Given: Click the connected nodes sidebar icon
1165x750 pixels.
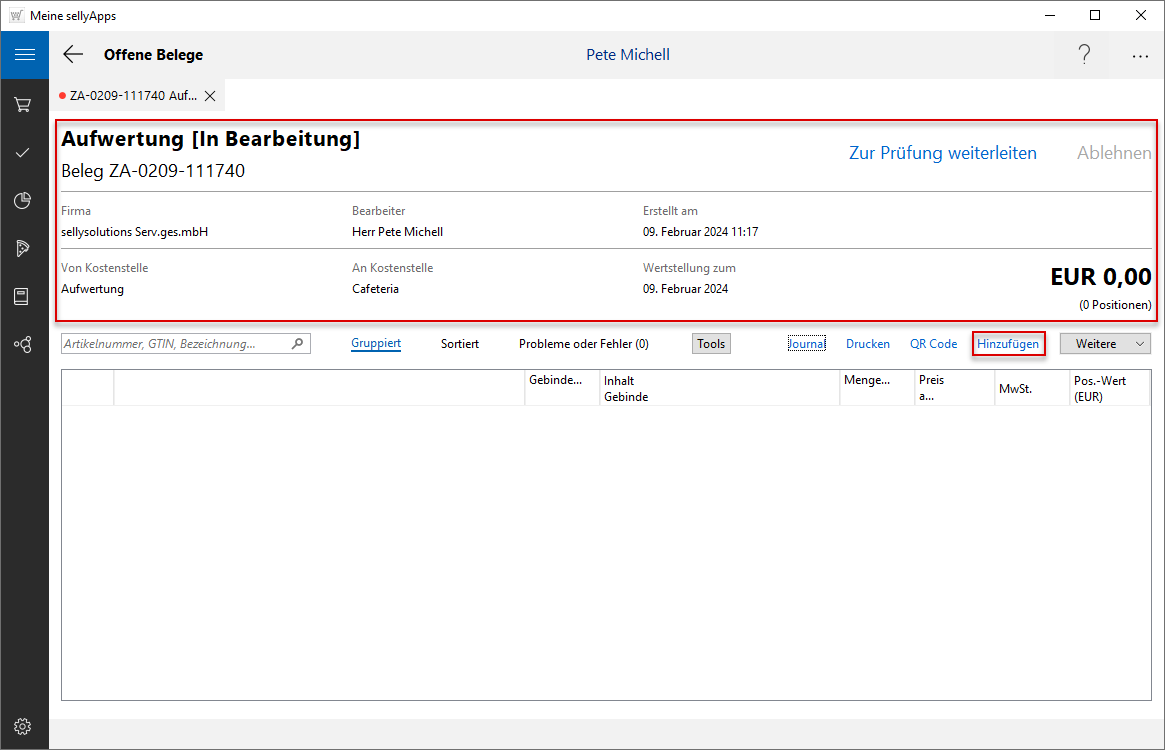Looking at the screenshot, I should [24, 345].
